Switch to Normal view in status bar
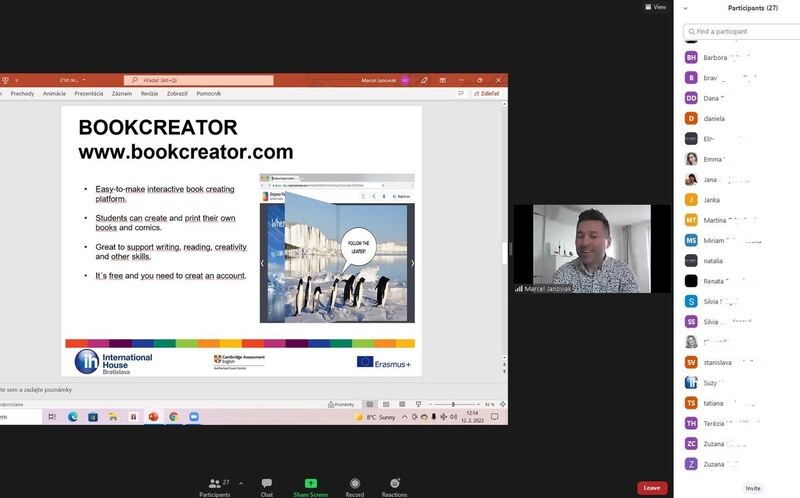The width and height of the screenshot is (800, 498). 370,404
